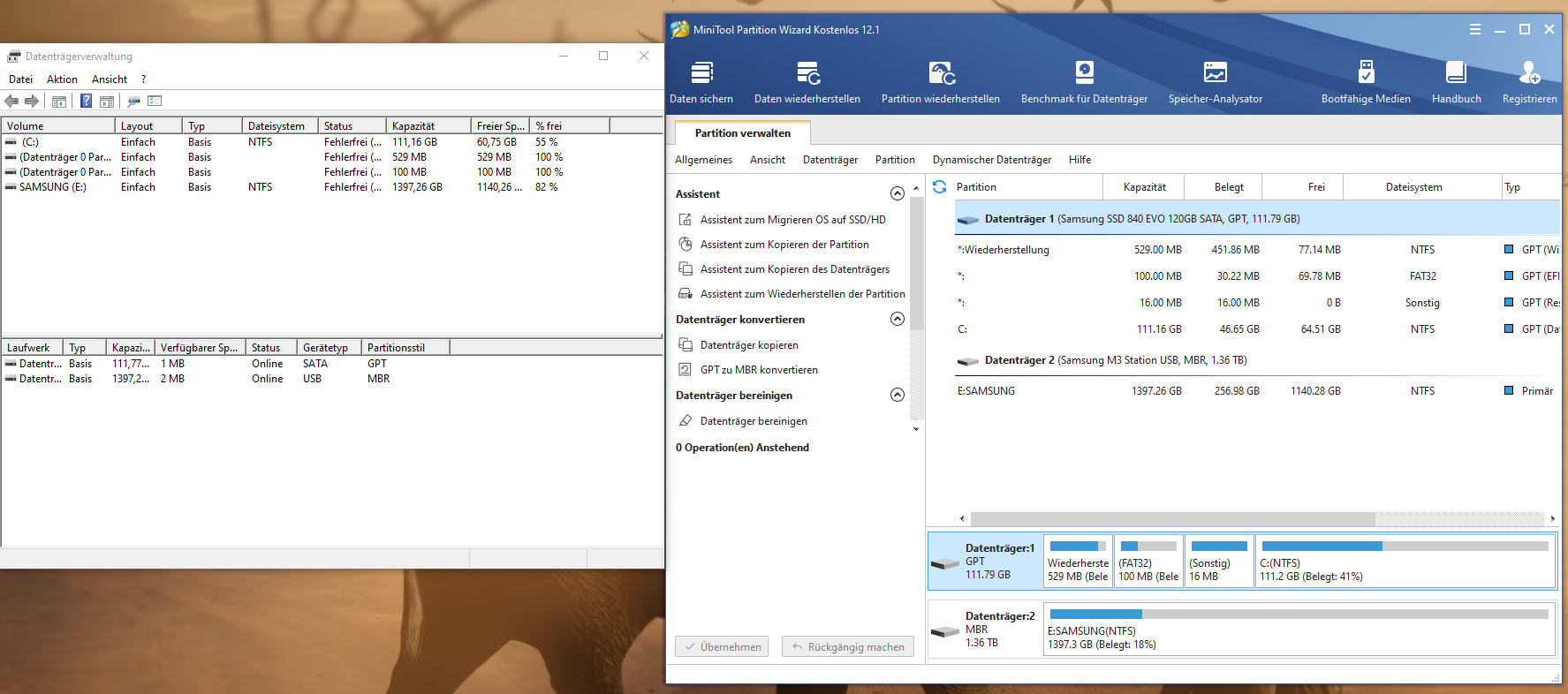Click the left action panel scrollbar down arrow
The height and width of the screenshot is (694, 1568).
coord(916,429)
